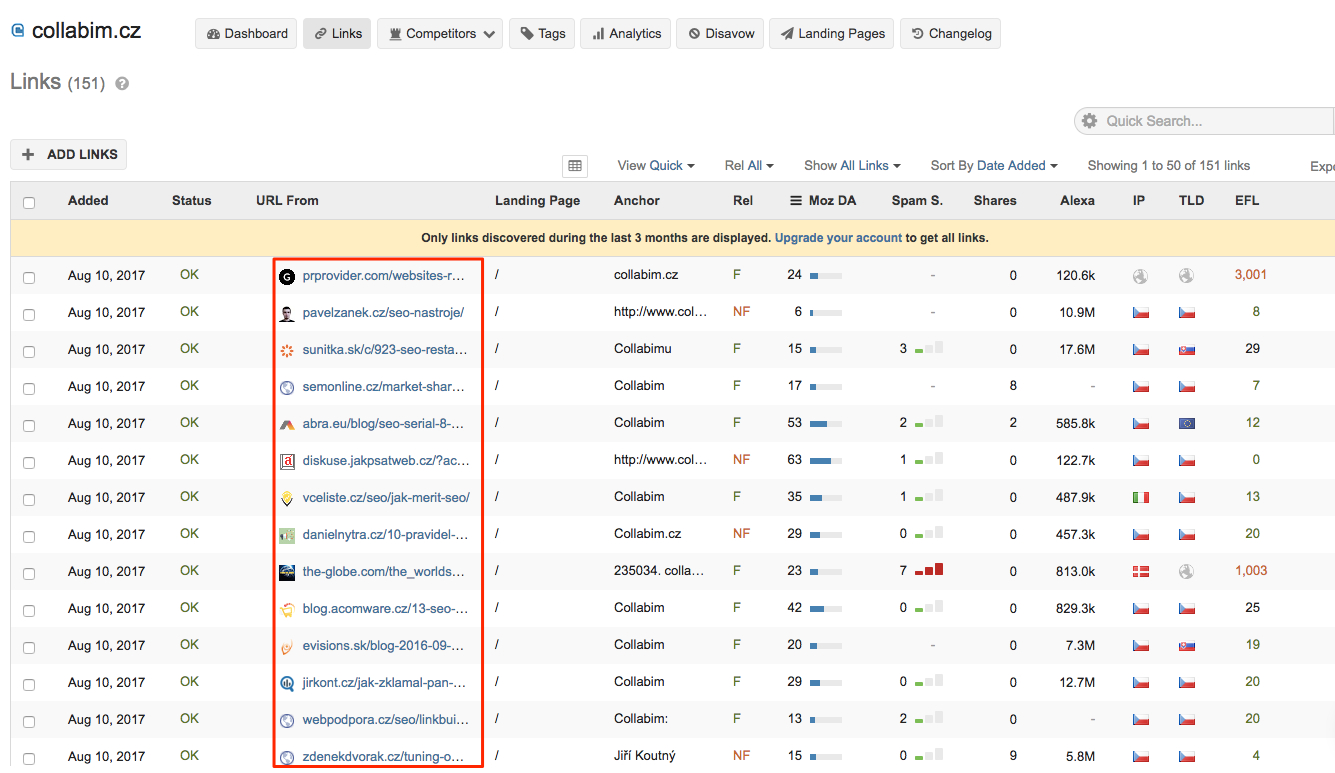Open the Dashboard tab
This screenshot has width=1335, height=773.
tap(247, 33)
